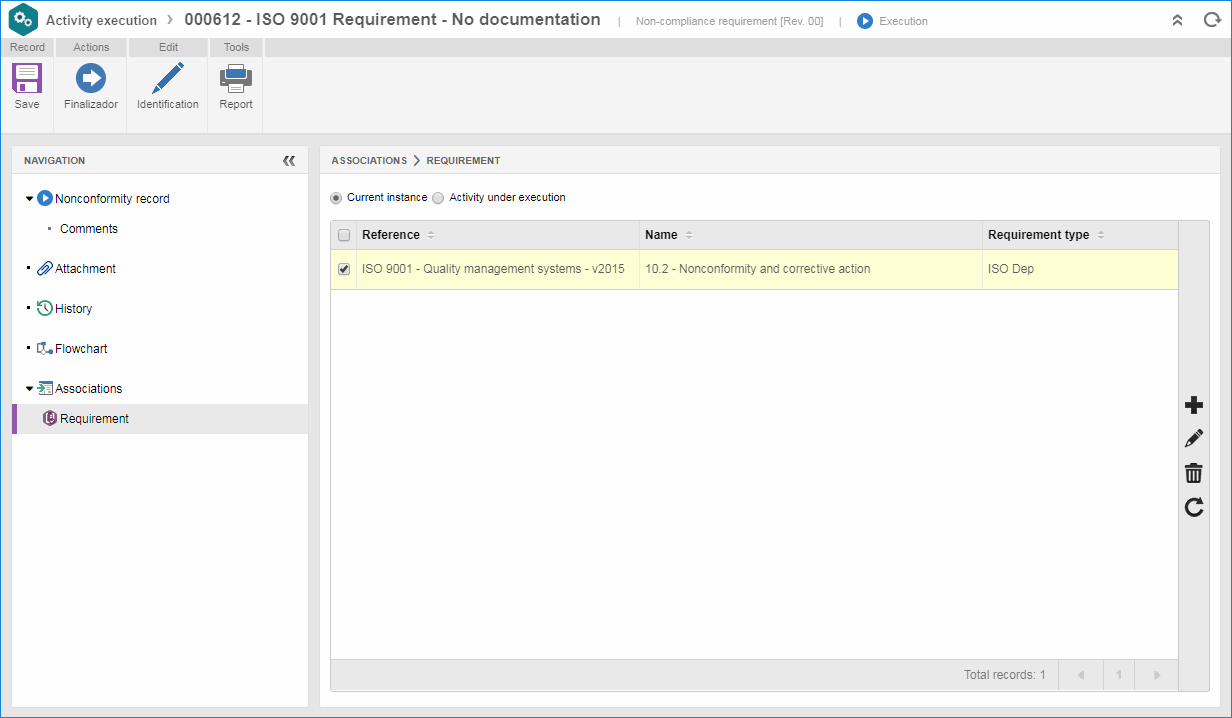
Task: Click the hexagonal gears app icon
Action: tap(23, 20)
